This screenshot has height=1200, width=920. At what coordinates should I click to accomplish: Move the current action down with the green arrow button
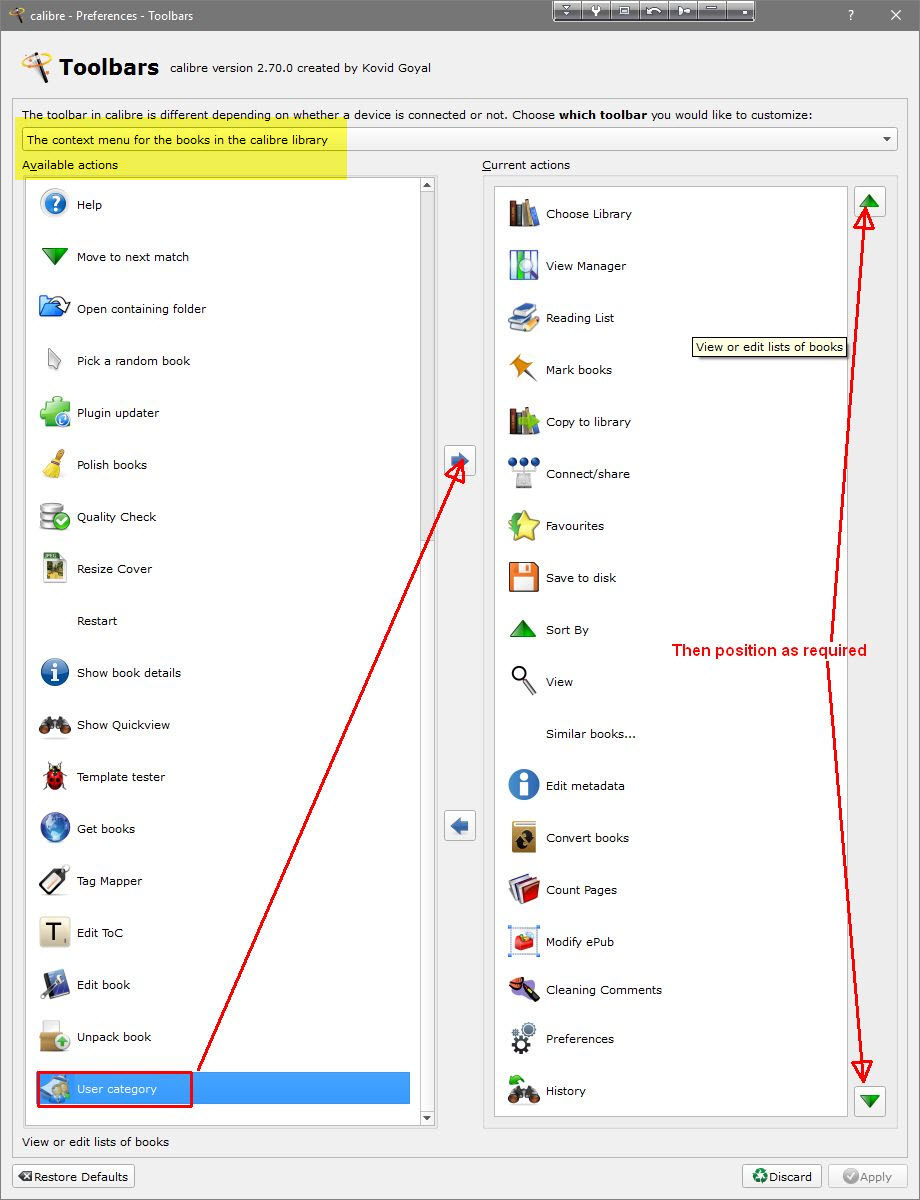870,1101
